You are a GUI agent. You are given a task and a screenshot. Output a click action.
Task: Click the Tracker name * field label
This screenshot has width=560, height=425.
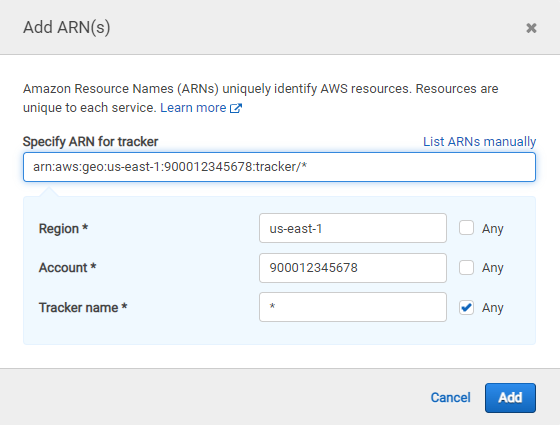[x=83, y=308]
